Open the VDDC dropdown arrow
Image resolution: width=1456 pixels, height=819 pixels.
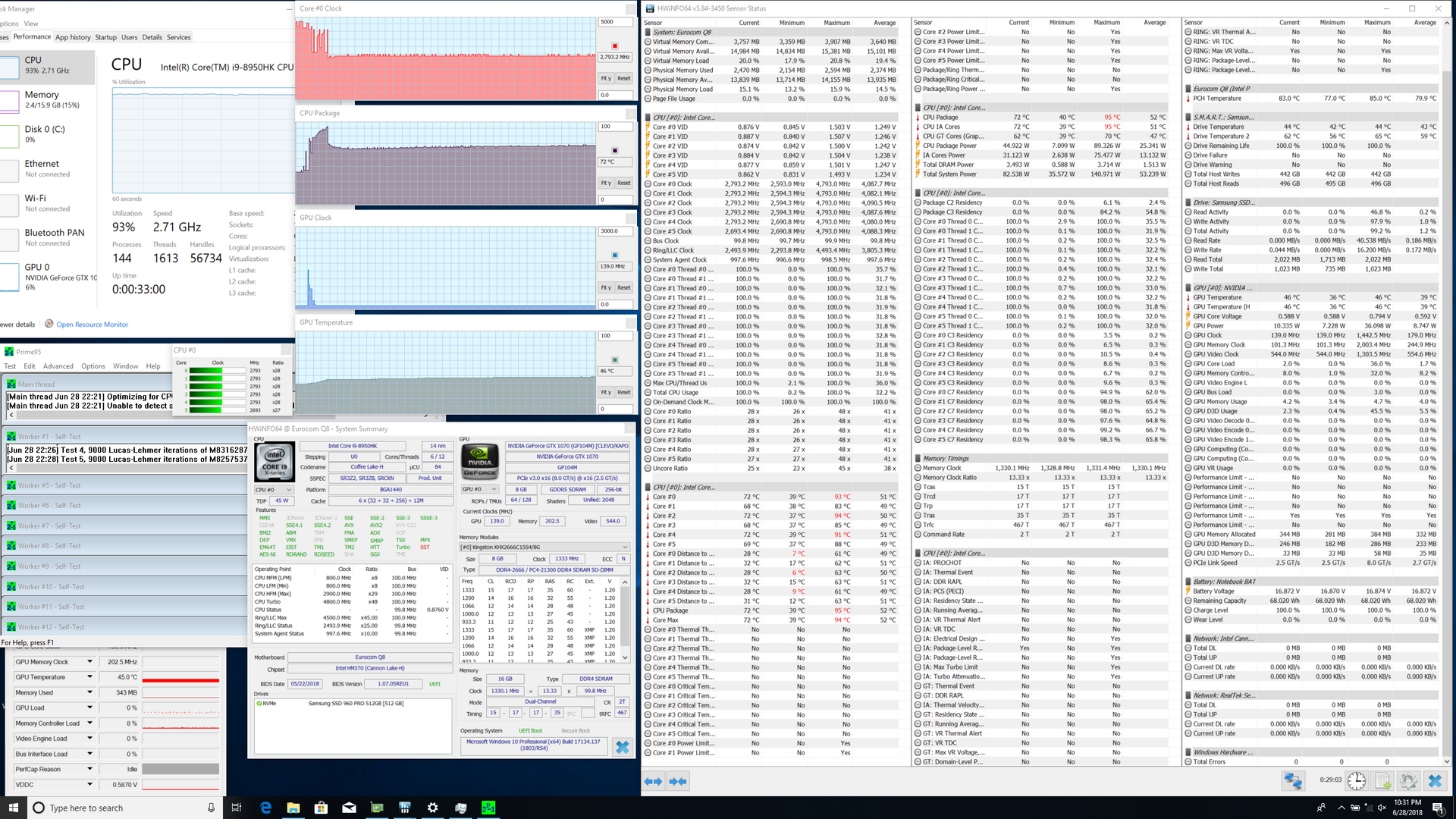coord(89,784)
